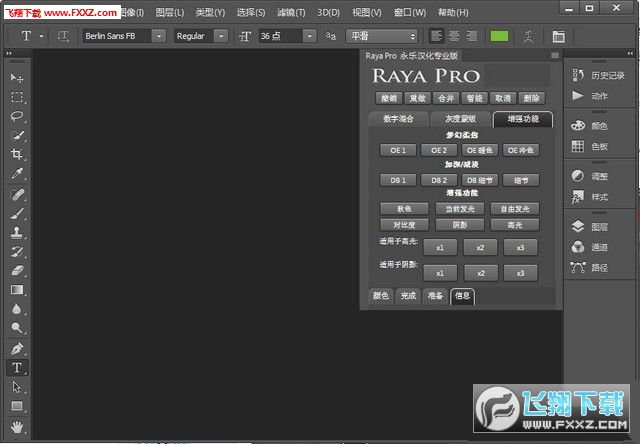Select the Eraser tool
Screen dimensions: 640x444
click(17, 270)
